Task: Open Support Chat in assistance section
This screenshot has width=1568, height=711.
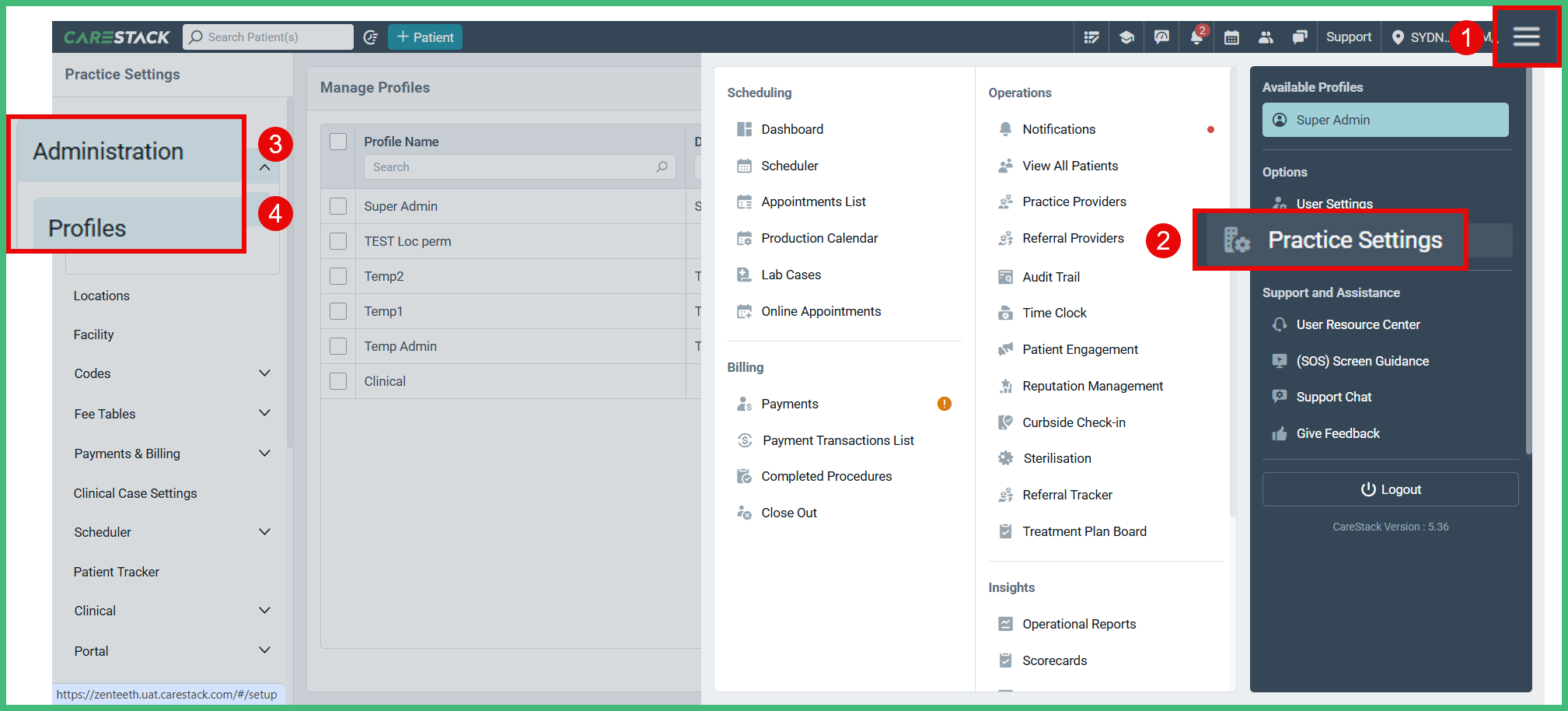Action: 1333,397
